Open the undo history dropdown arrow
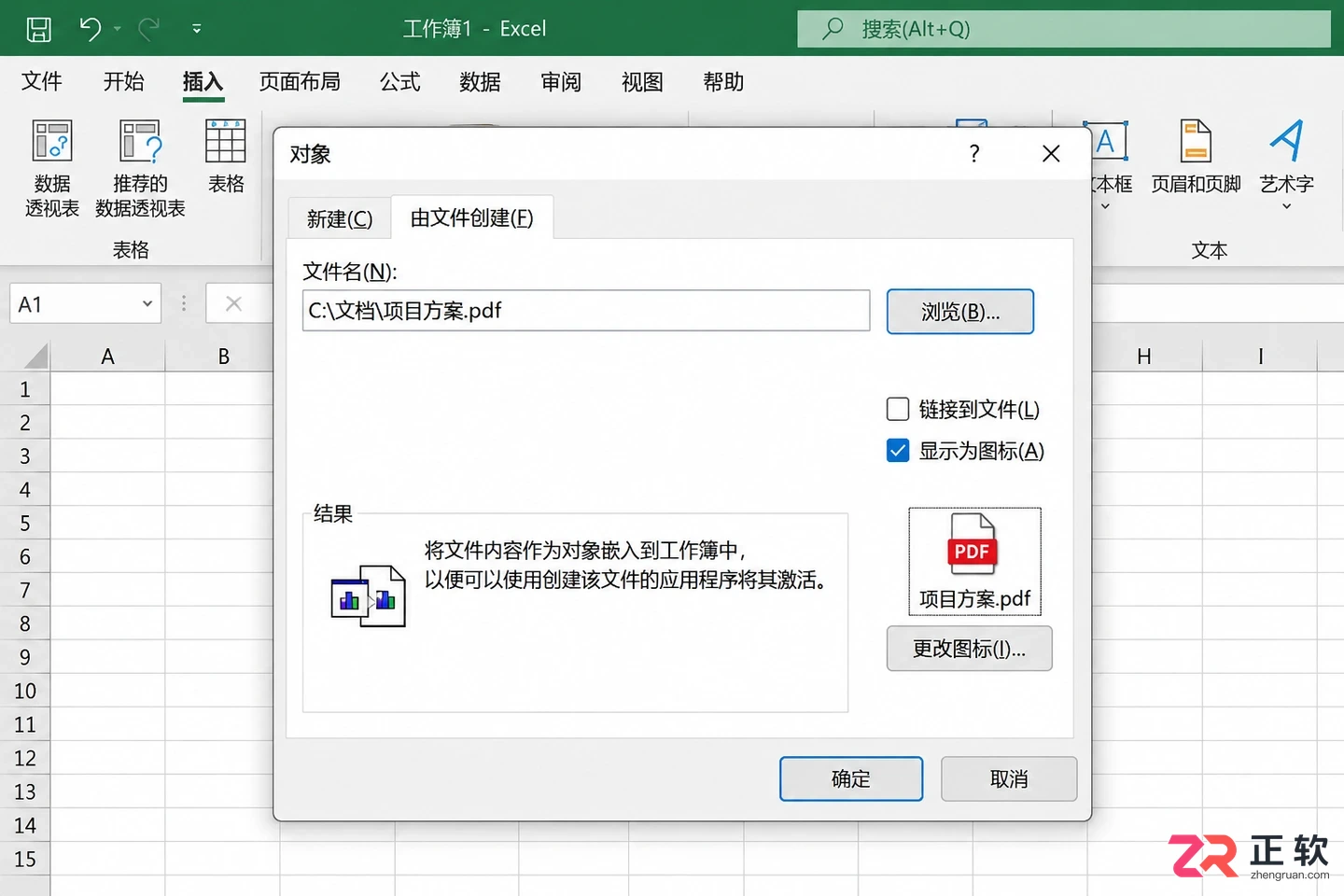The width and height of the screenshot is (1344, 896). 118,29
